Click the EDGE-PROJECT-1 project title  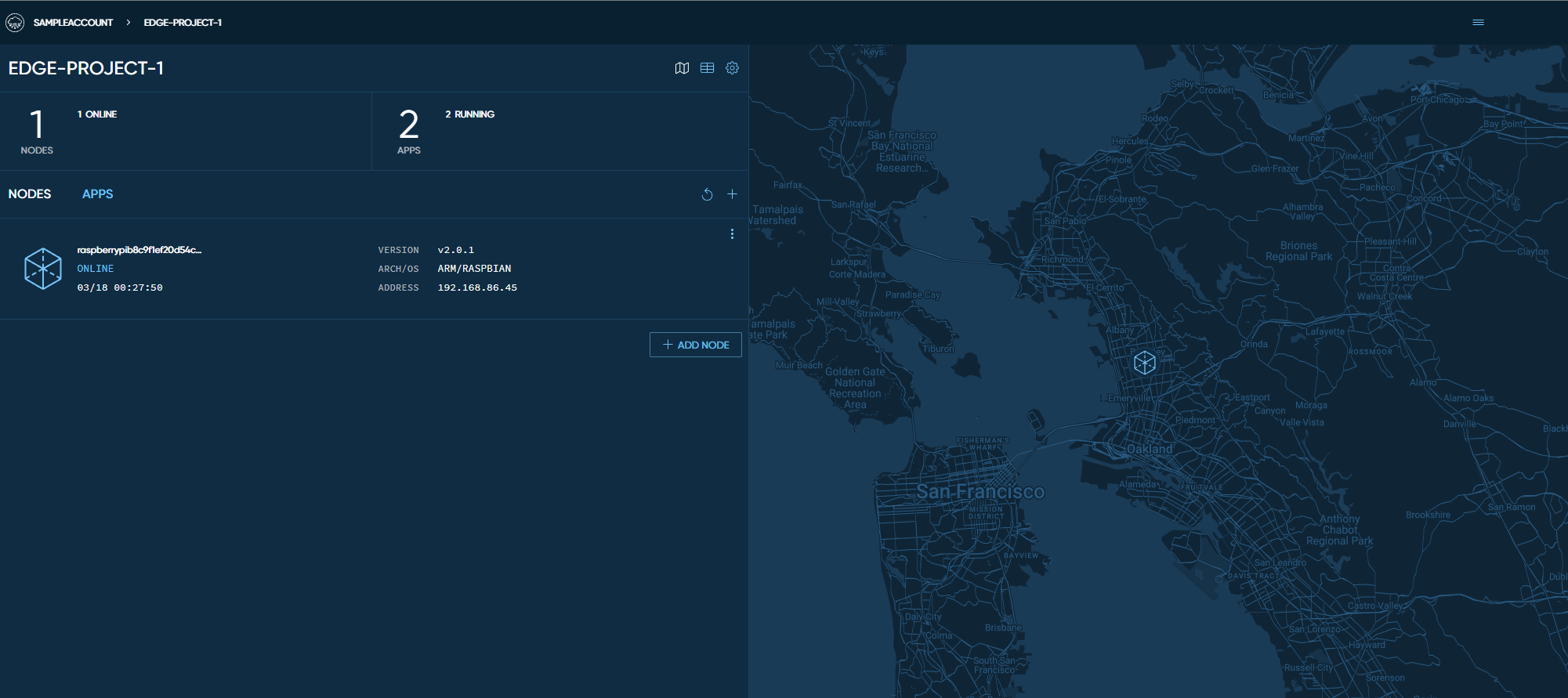click(86, 68)
